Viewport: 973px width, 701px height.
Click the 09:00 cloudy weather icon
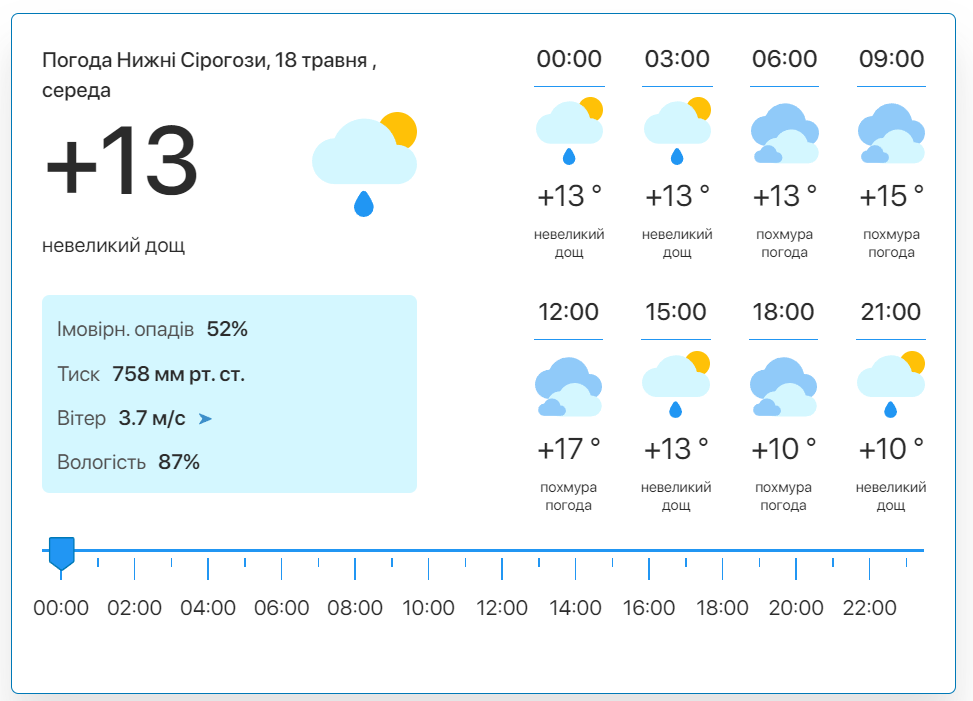[x=891, y=133]
